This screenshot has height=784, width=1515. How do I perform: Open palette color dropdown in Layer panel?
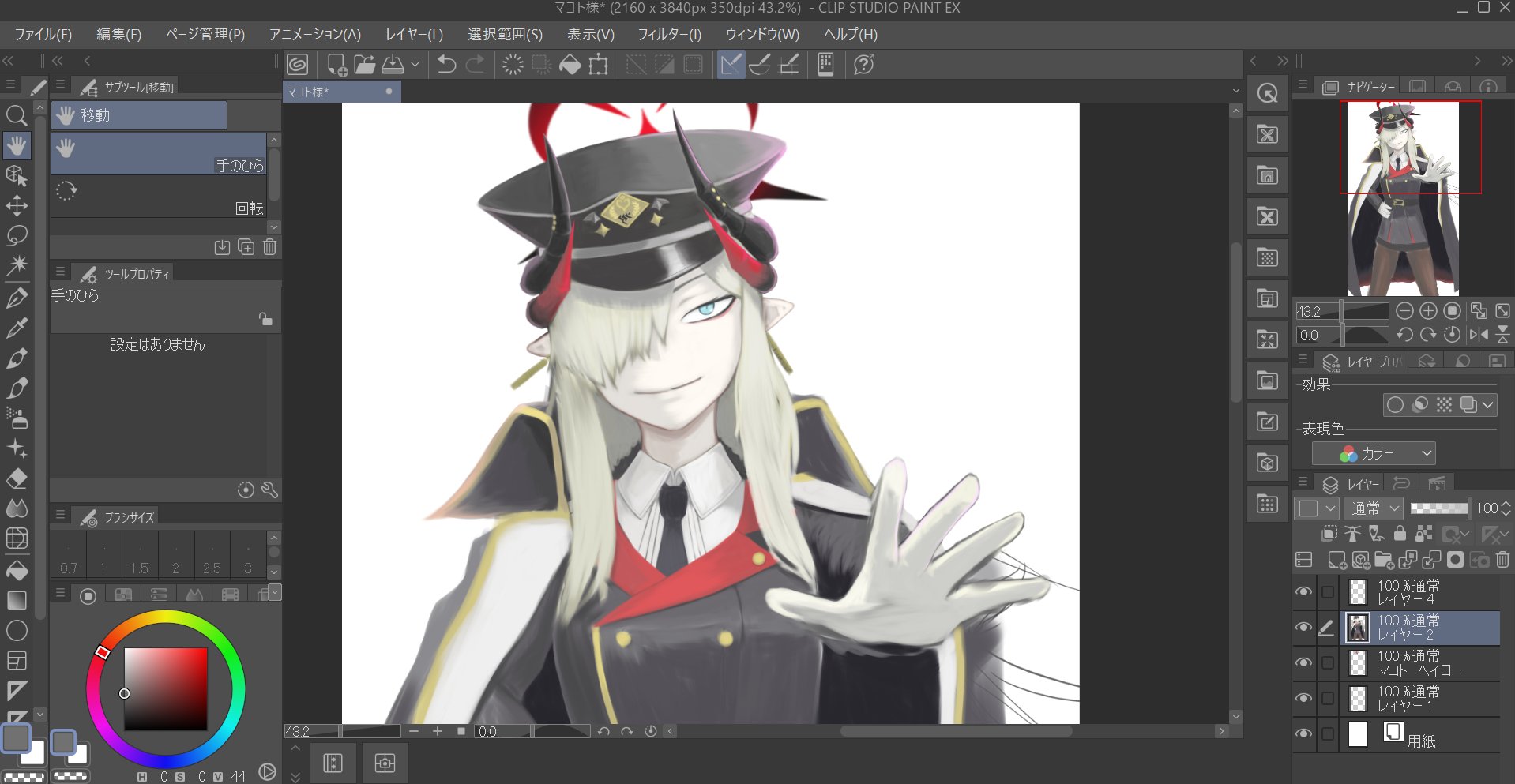[1316, 508]
